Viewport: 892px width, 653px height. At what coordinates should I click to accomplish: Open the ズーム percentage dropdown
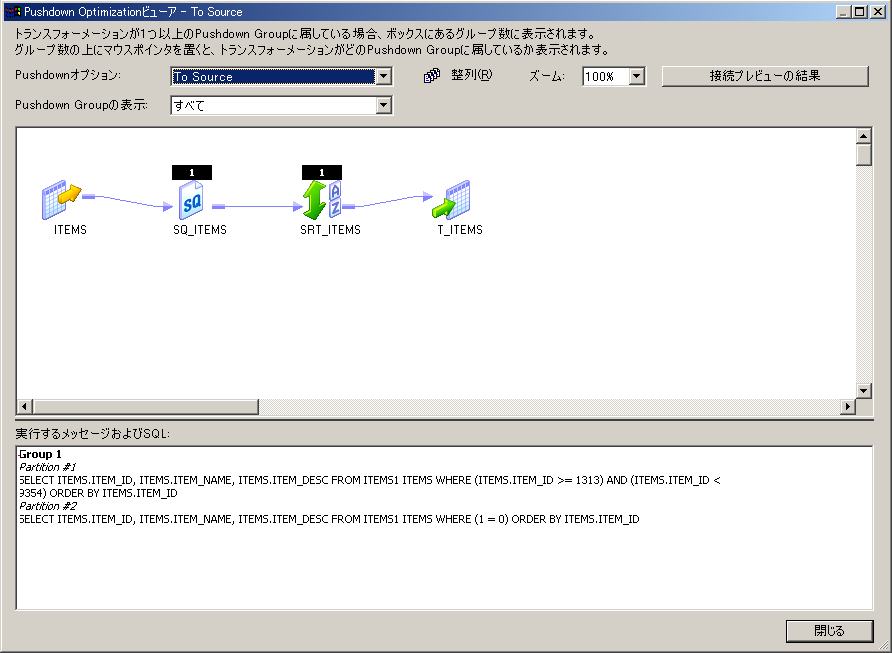(637, 77)
